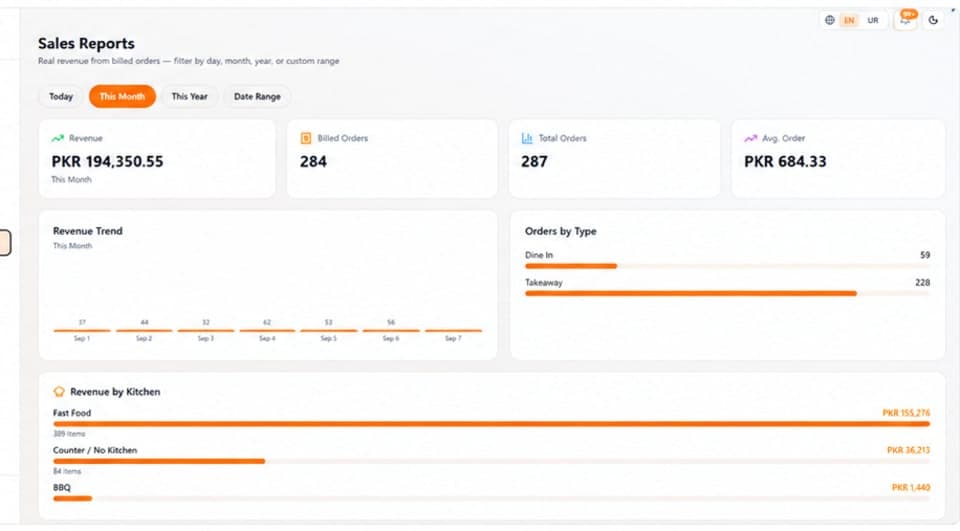This screenshot has height=531, width=960.
Task: Click the Takeaway progress bar
Action: [727, 294]
